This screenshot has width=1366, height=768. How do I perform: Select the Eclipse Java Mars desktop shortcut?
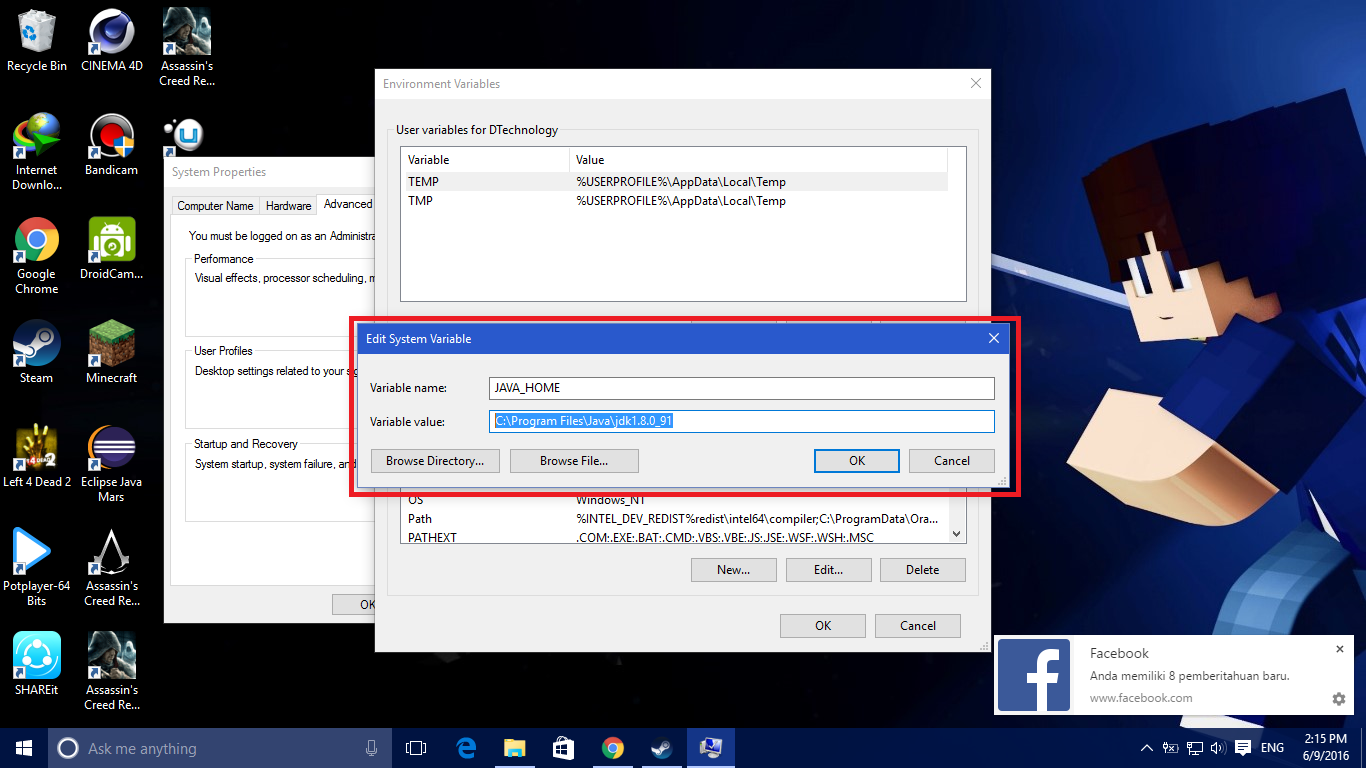coord(111,464)
